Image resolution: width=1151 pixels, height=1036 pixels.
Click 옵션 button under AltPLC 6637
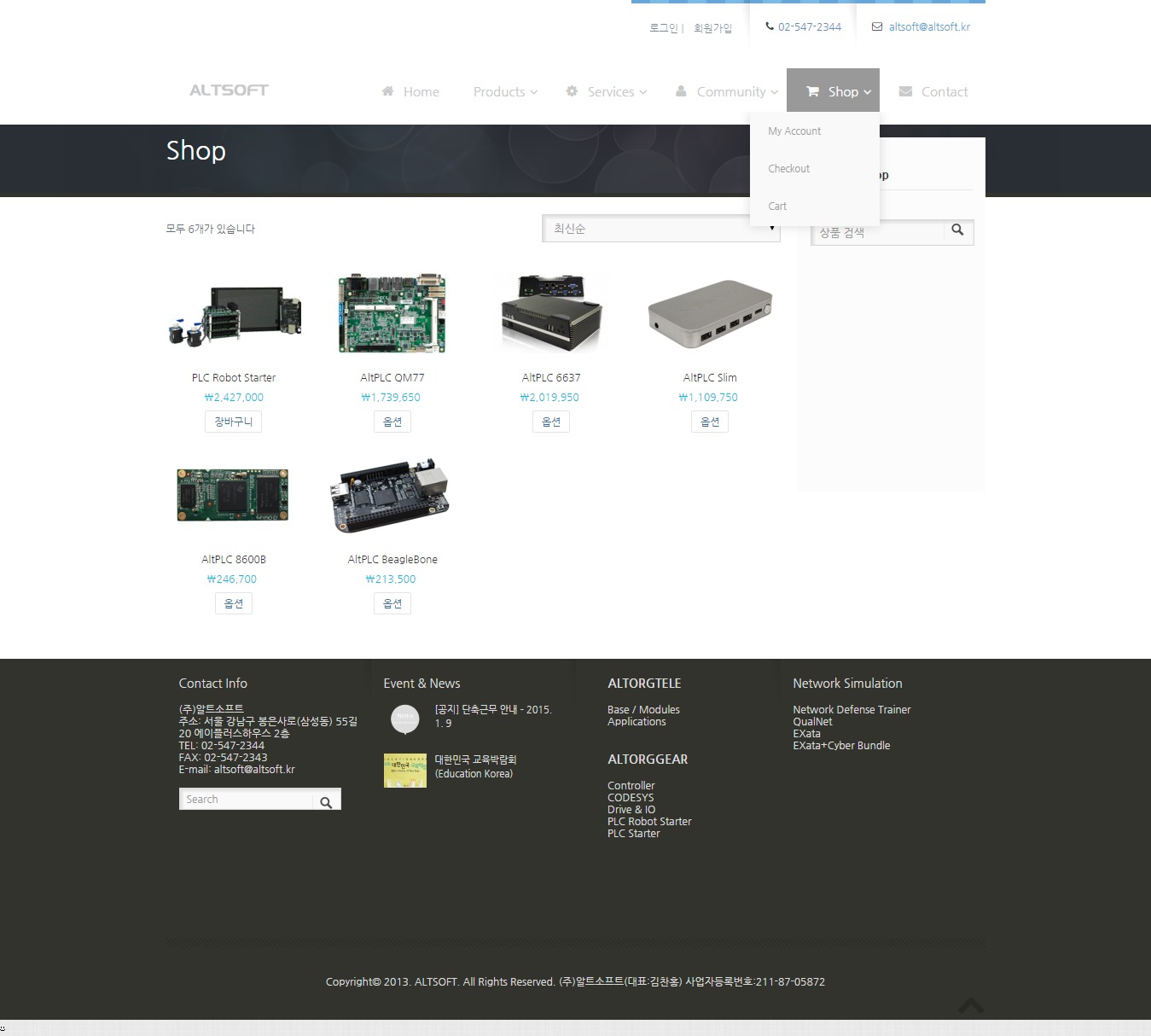pyautogui.click(x=551, y=422)
